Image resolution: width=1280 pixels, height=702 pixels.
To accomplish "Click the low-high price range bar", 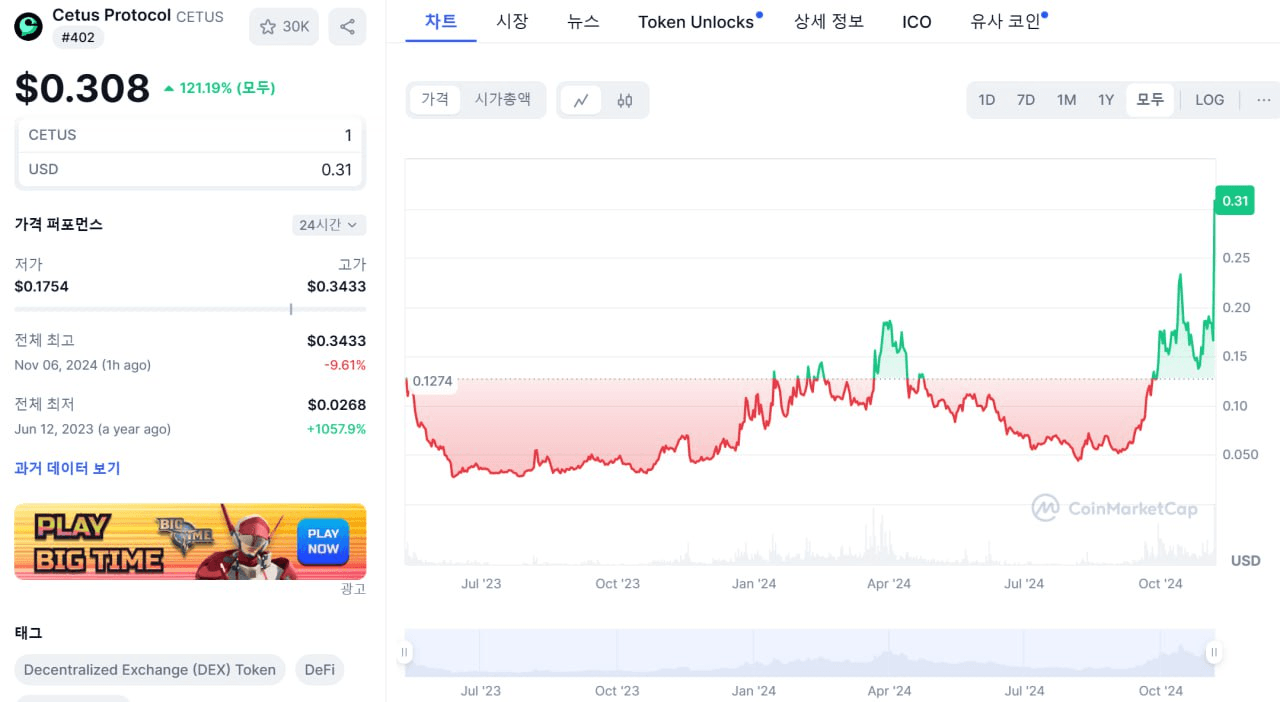I will (190, 309).
